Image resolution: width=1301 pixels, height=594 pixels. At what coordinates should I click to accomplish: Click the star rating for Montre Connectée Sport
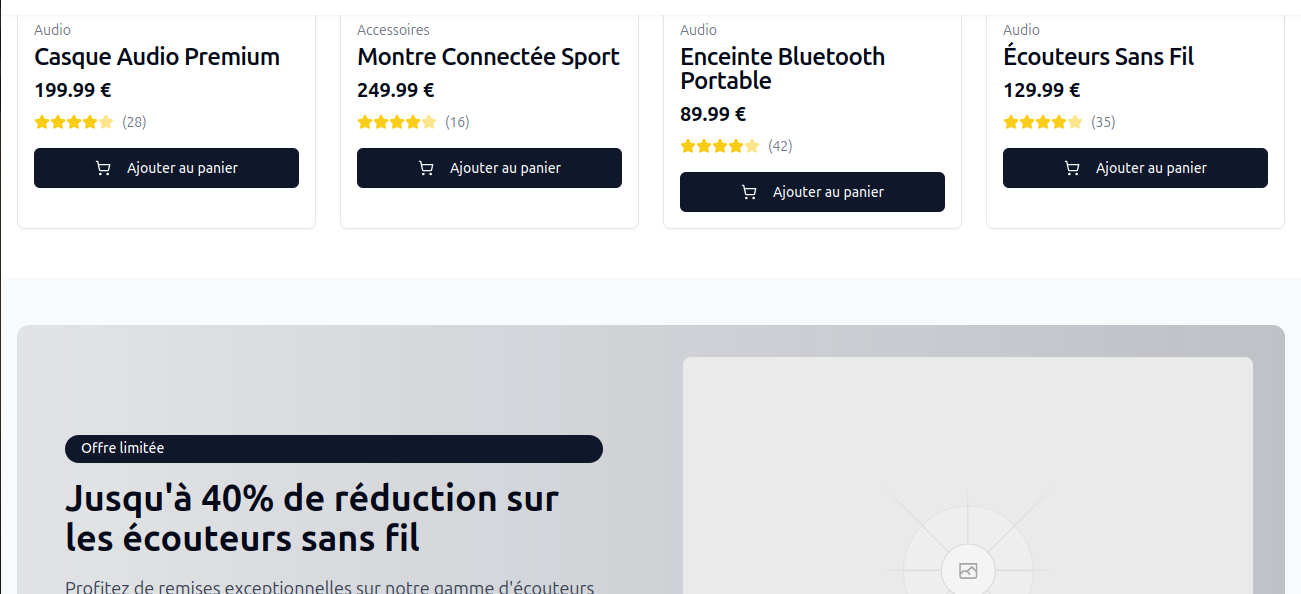(x=397, y=122)
